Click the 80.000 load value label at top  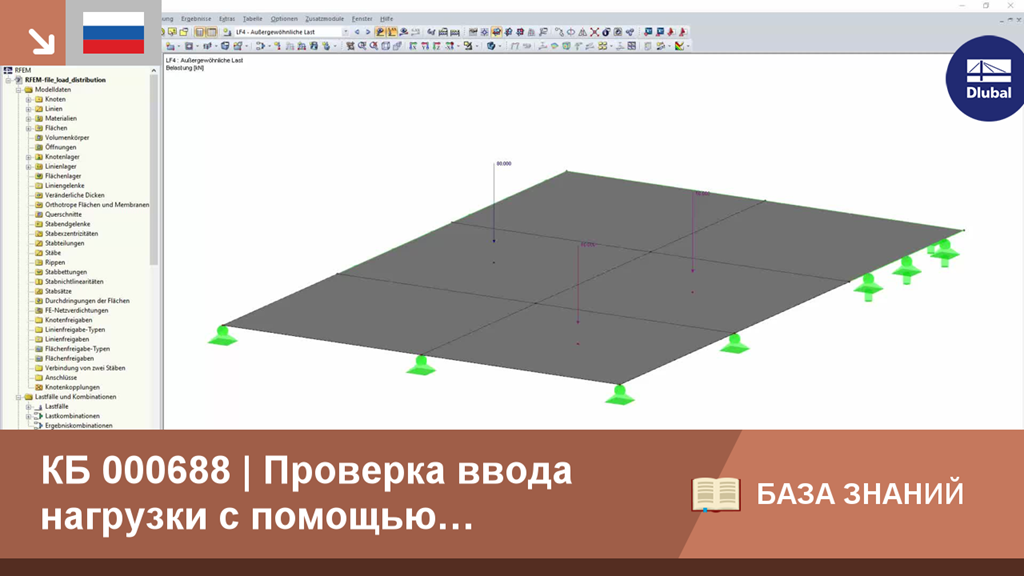504,164
